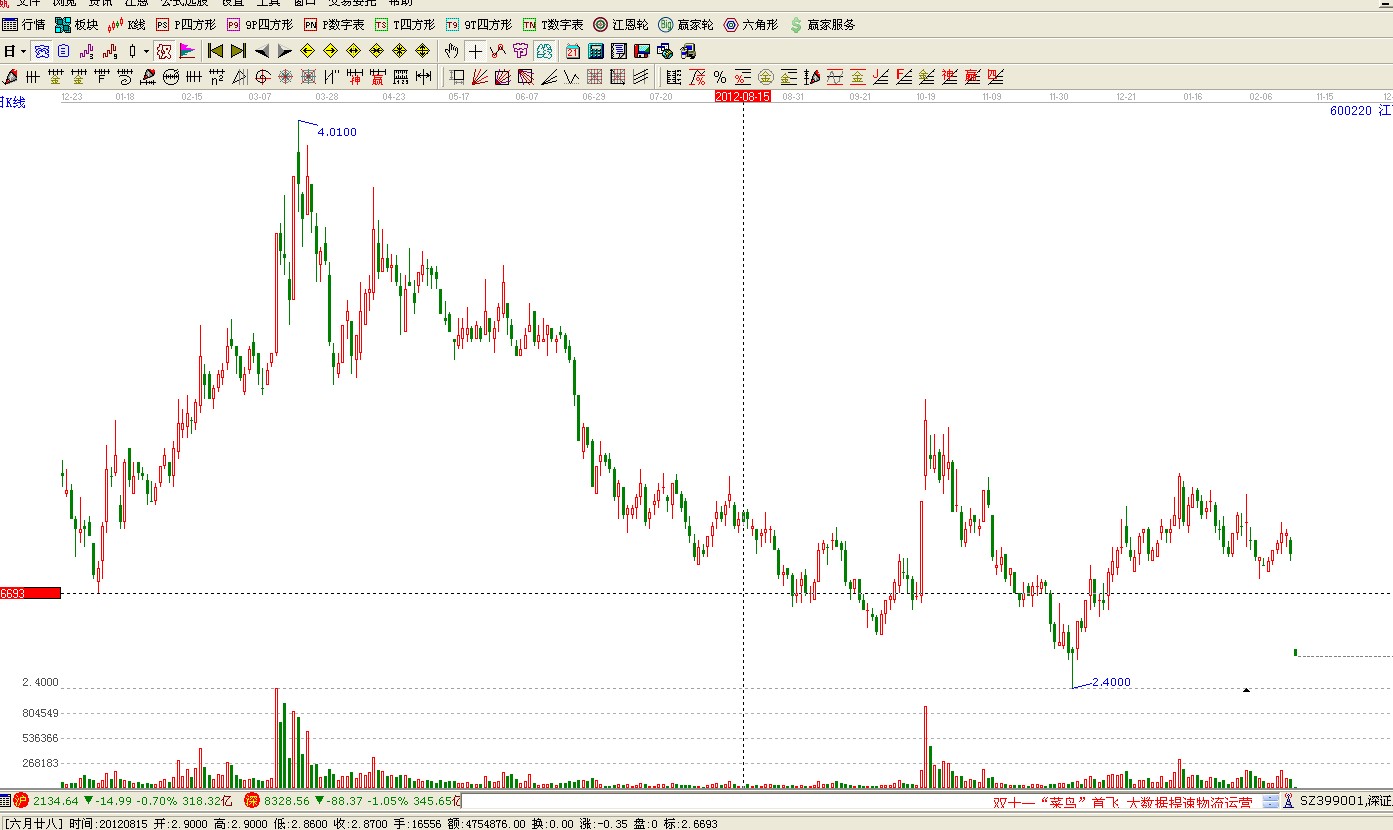Open the 行情 quotes view

coord(24,24)
